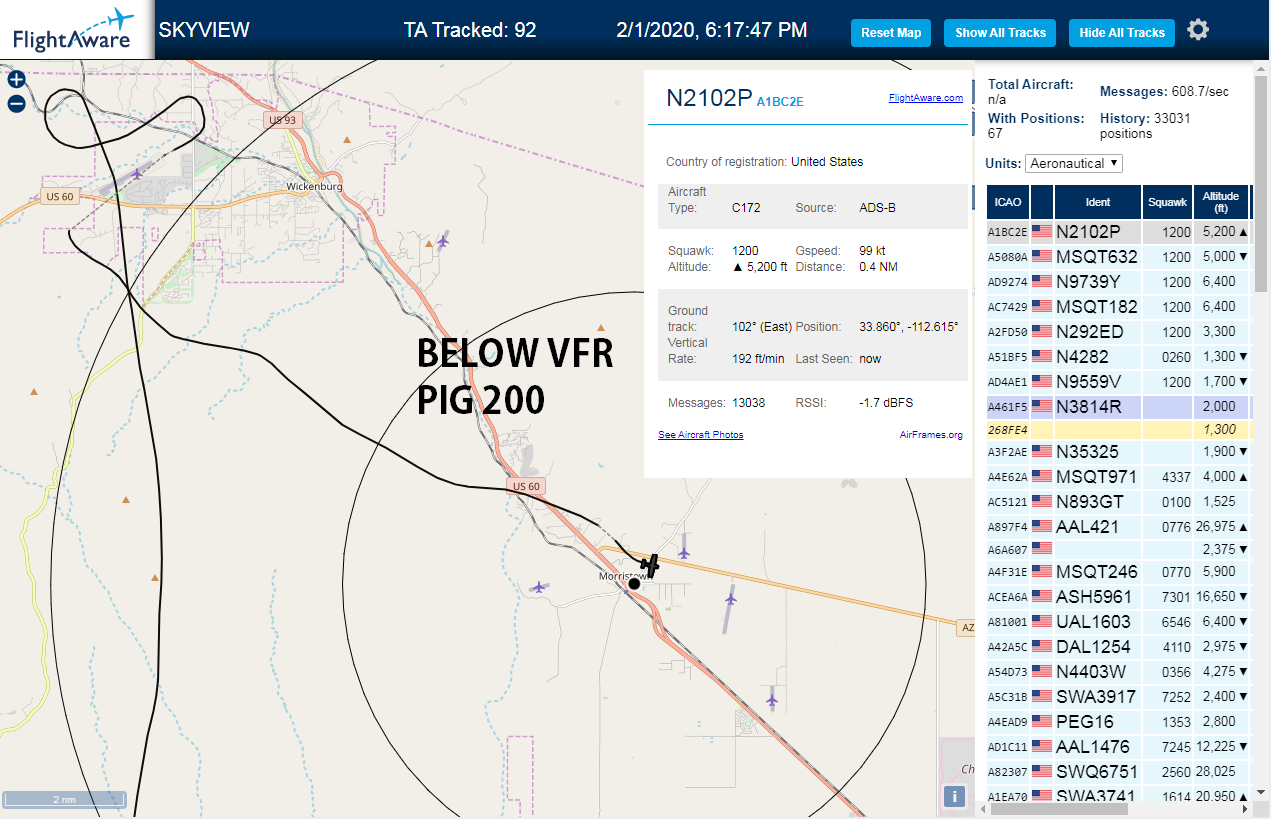Open the Units Aeronautical dropdown
Screen dimensions: 1271x819
1074,163
